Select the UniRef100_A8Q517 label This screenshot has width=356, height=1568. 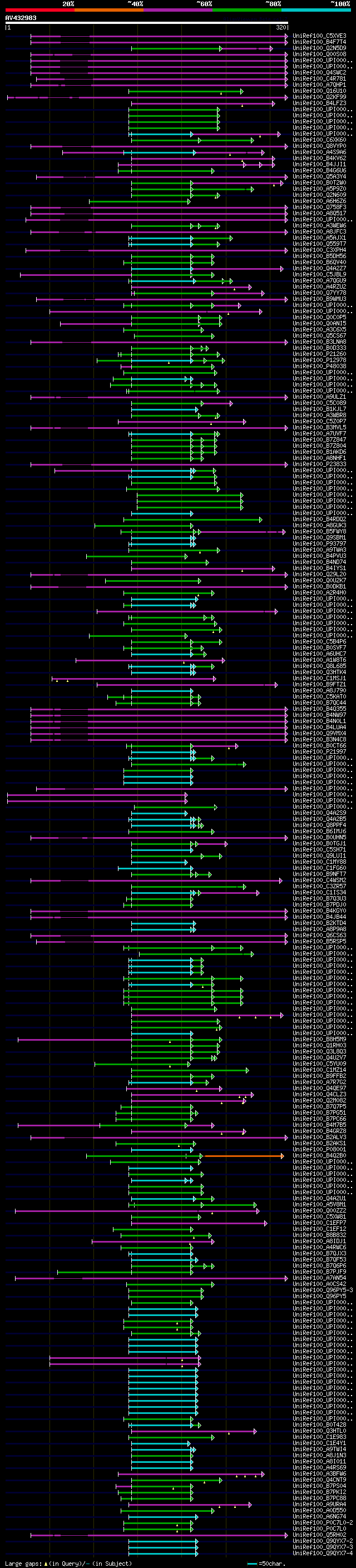click(x=319, y=213)
